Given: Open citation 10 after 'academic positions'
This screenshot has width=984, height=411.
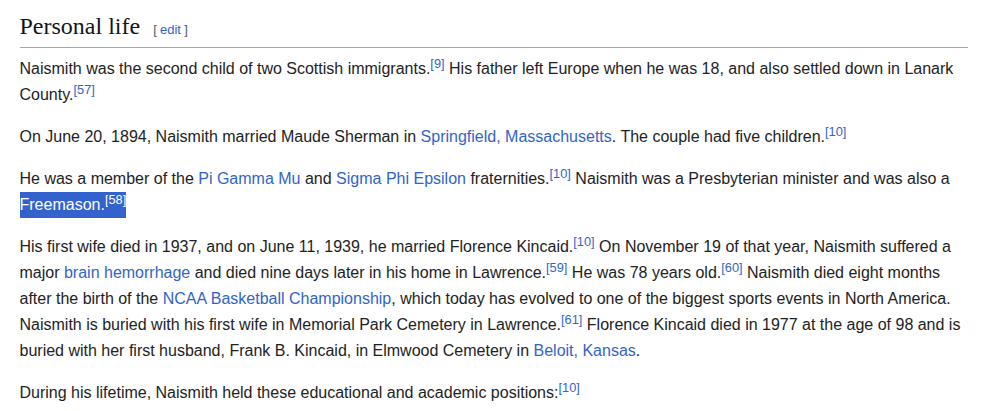Looking at the screenshot, I should 569,388.
